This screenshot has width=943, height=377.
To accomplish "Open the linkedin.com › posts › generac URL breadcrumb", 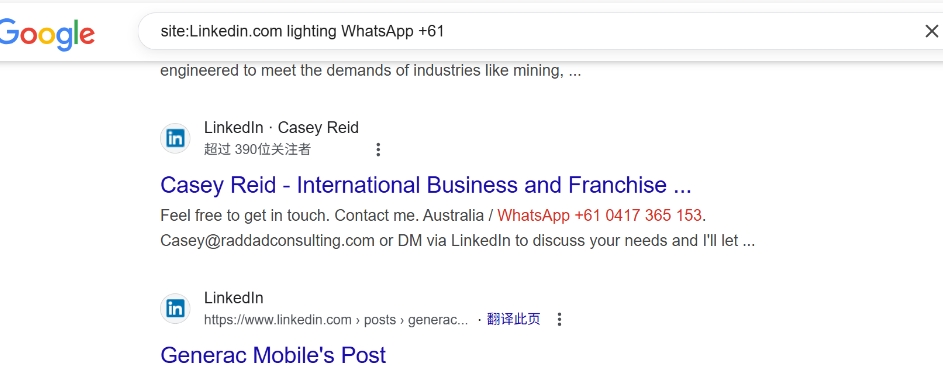I will point(336,320).
